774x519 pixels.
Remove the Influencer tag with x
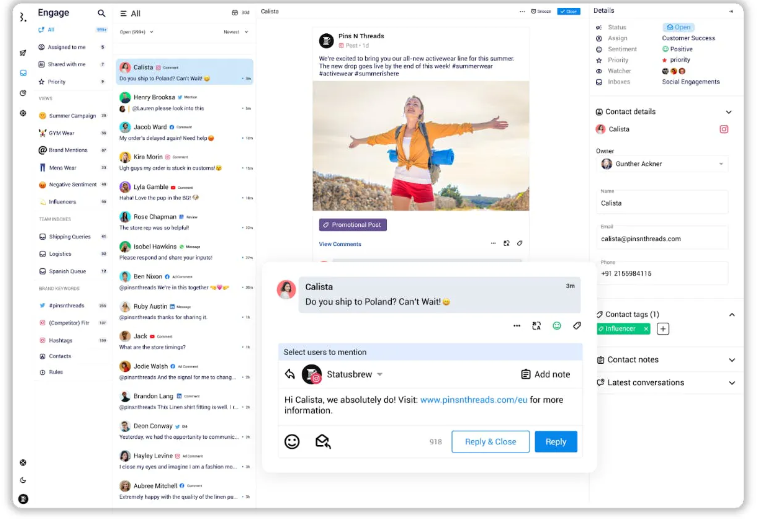click(x=646, y=329)
